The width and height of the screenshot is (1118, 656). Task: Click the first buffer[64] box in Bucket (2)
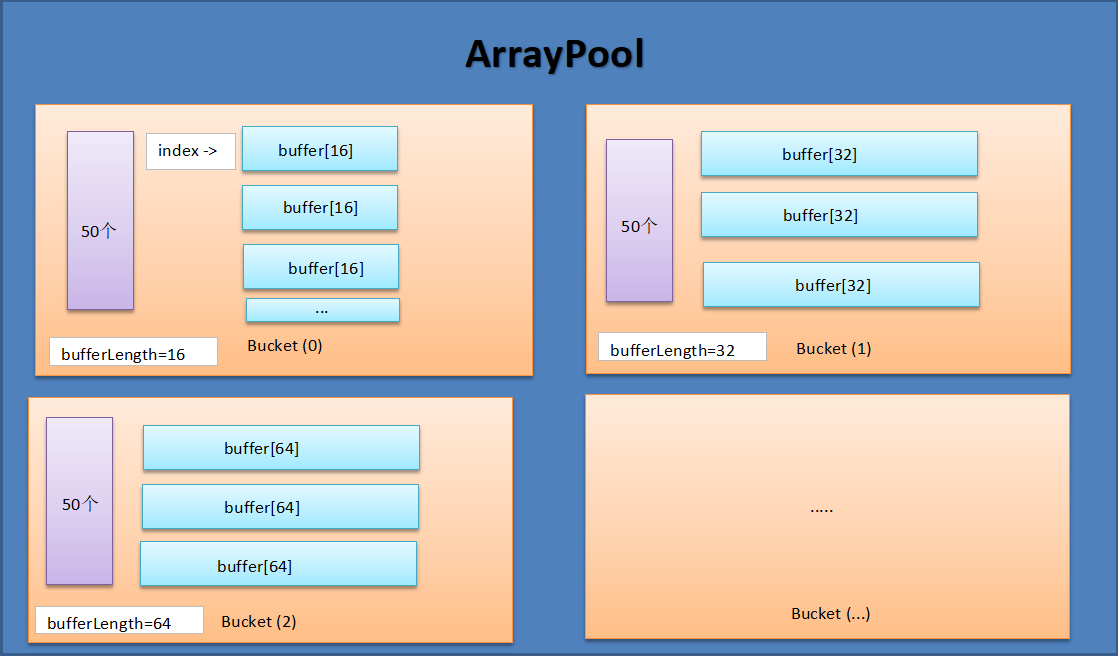coord(281,448)
